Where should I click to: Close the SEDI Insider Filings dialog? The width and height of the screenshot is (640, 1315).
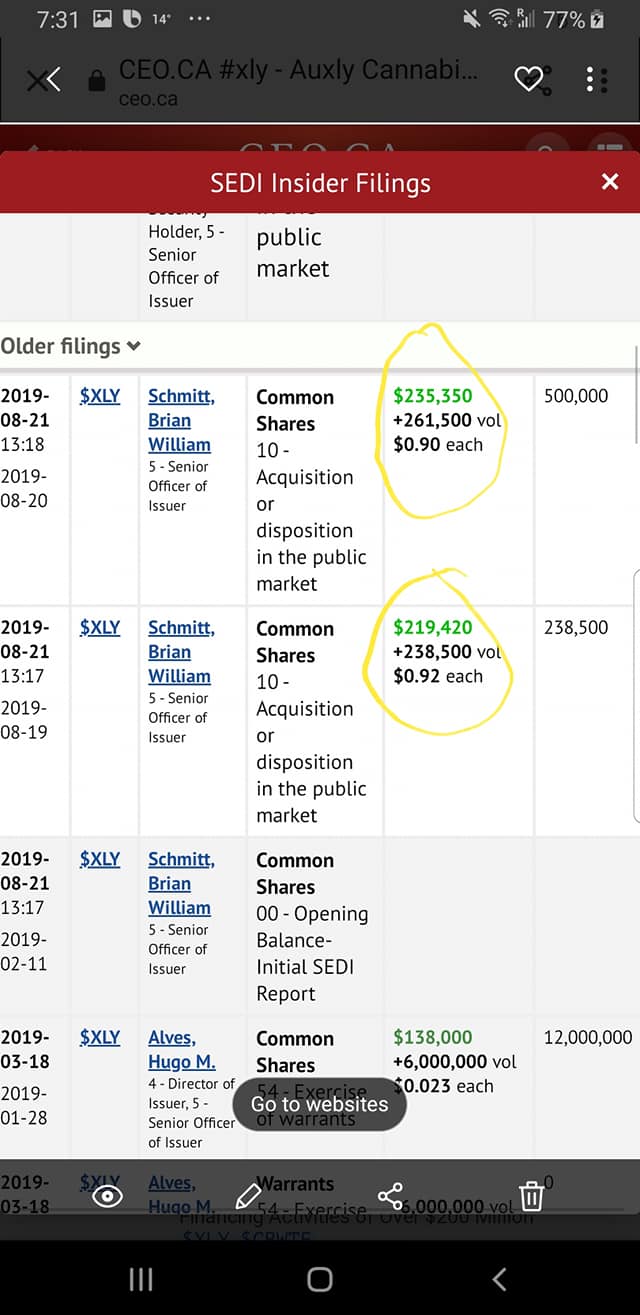[x=610, y=182]
